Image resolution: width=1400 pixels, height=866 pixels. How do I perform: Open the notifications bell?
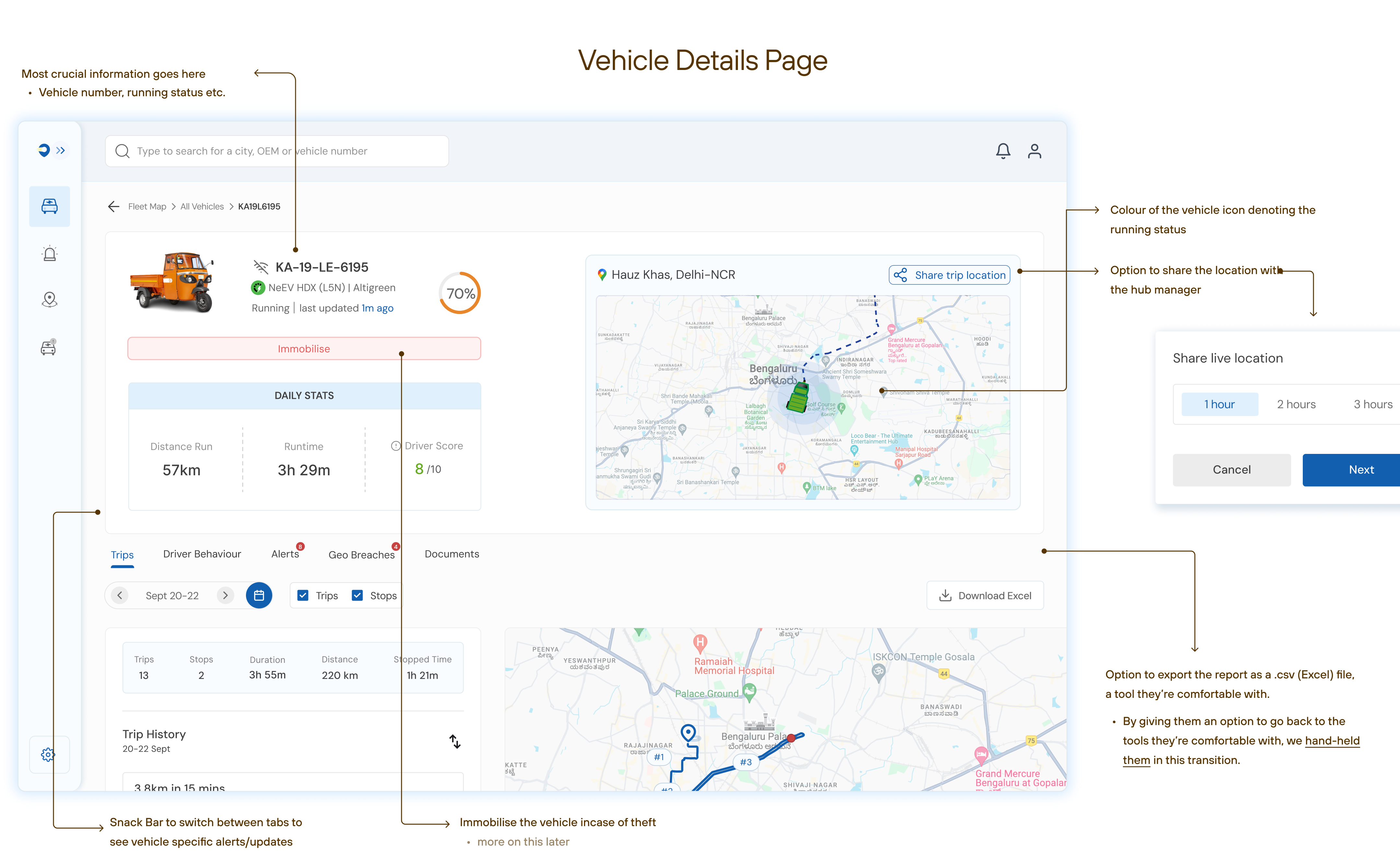[1003, 151]
